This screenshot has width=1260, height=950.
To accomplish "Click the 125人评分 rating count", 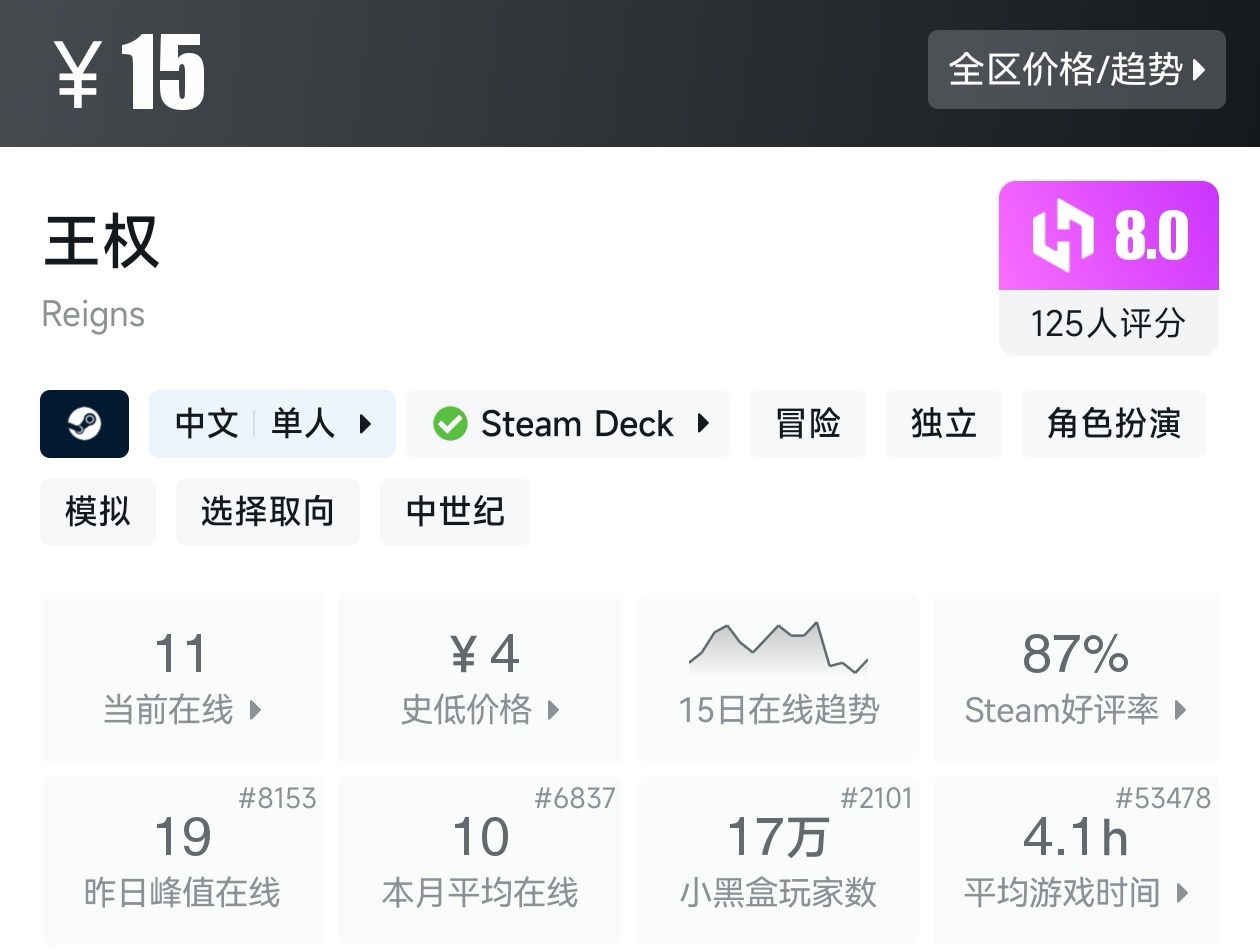I will [1108, 323].
